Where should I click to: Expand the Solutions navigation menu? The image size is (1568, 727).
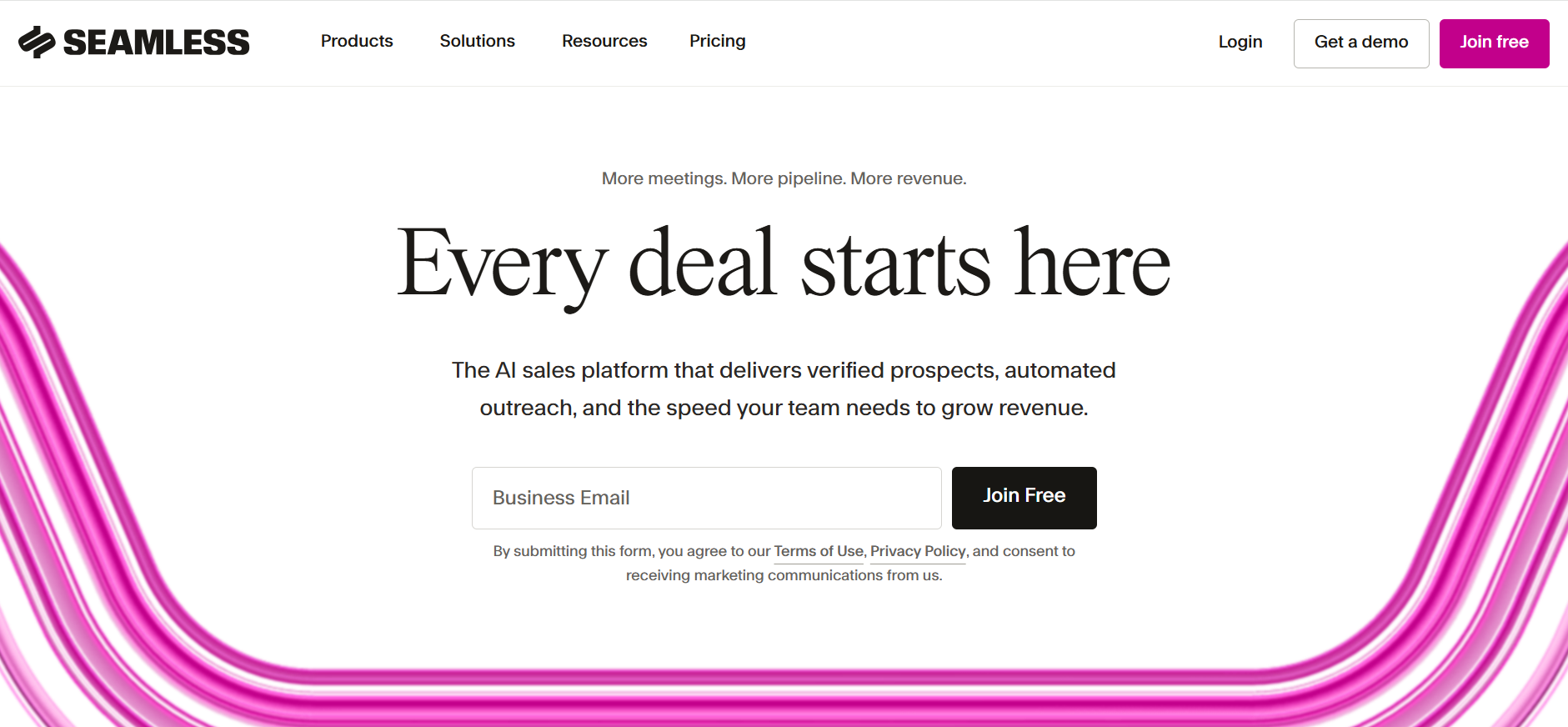[478, 41]
